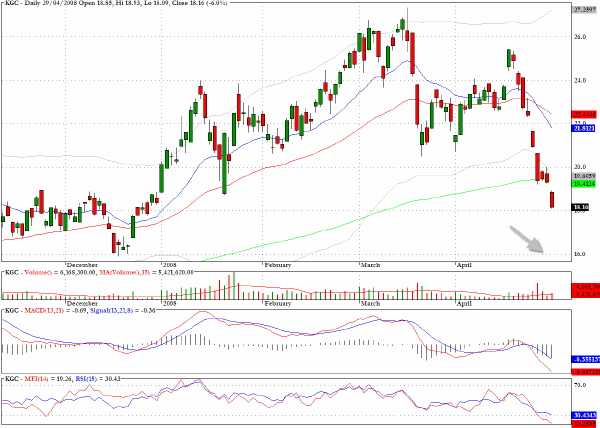Select the 70.0 oscillator axis label
This screenshot has width=600, height=428.
tap(578, 385)
